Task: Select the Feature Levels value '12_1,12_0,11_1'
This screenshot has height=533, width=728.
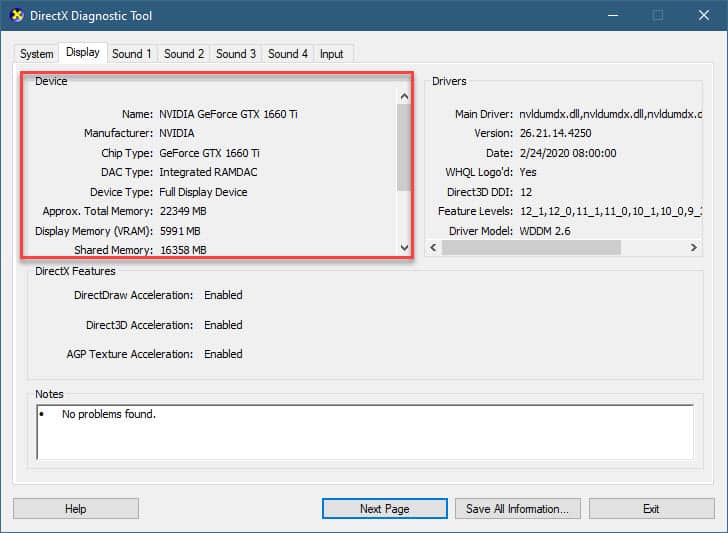Action: [610, 211]
